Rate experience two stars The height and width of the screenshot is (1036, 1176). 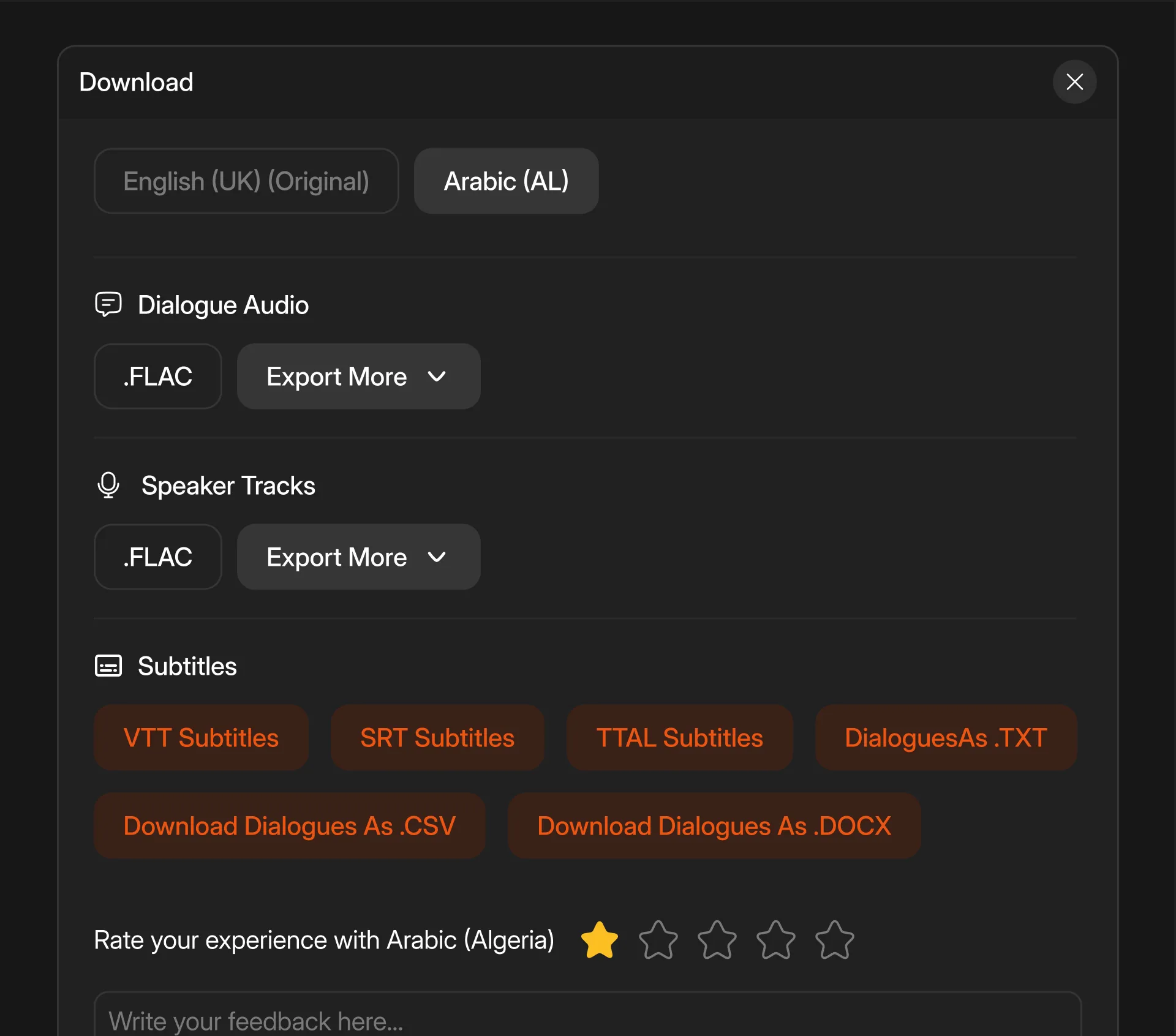point(658,940)
